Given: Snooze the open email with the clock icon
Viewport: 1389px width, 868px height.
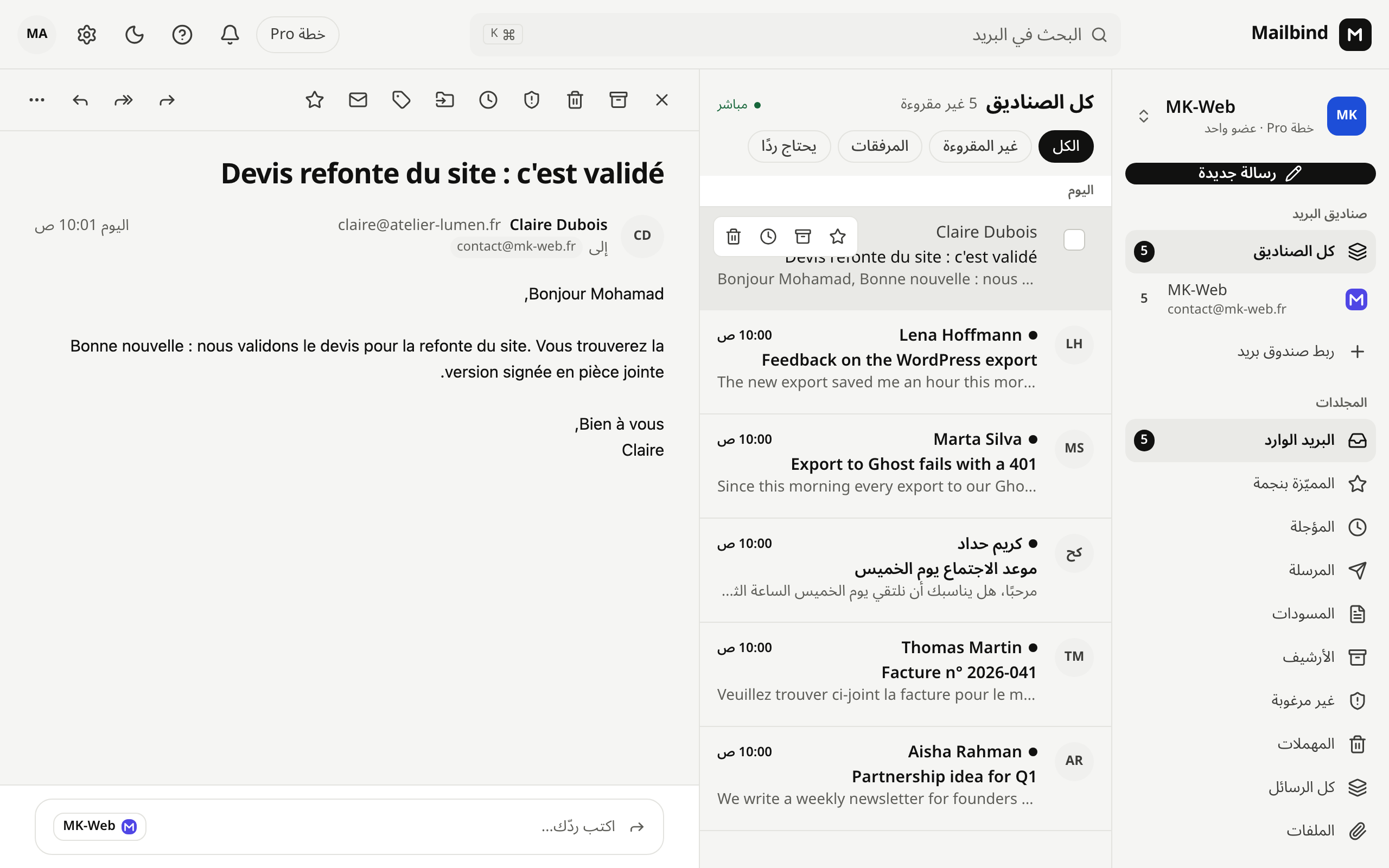Looking at the screenshot, I should (x=488, y=100).
